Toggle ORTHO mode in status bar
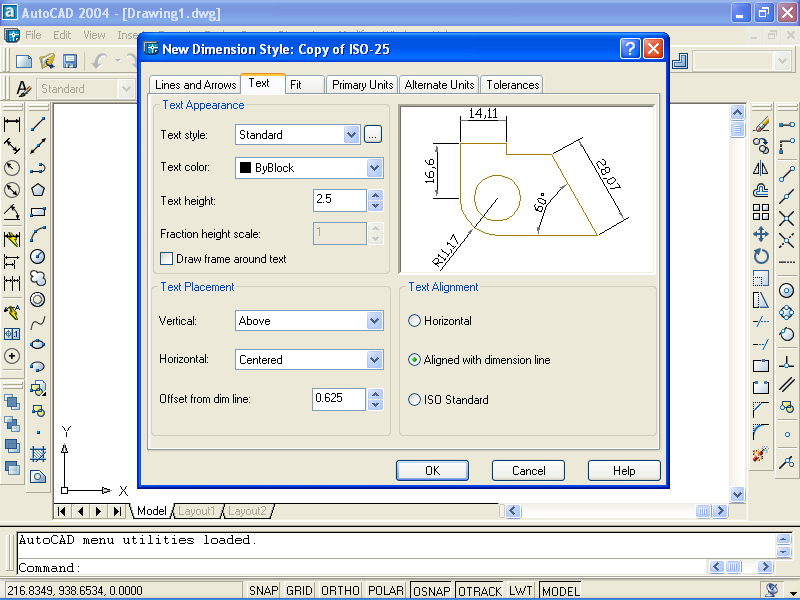 [x=340, y=591]
